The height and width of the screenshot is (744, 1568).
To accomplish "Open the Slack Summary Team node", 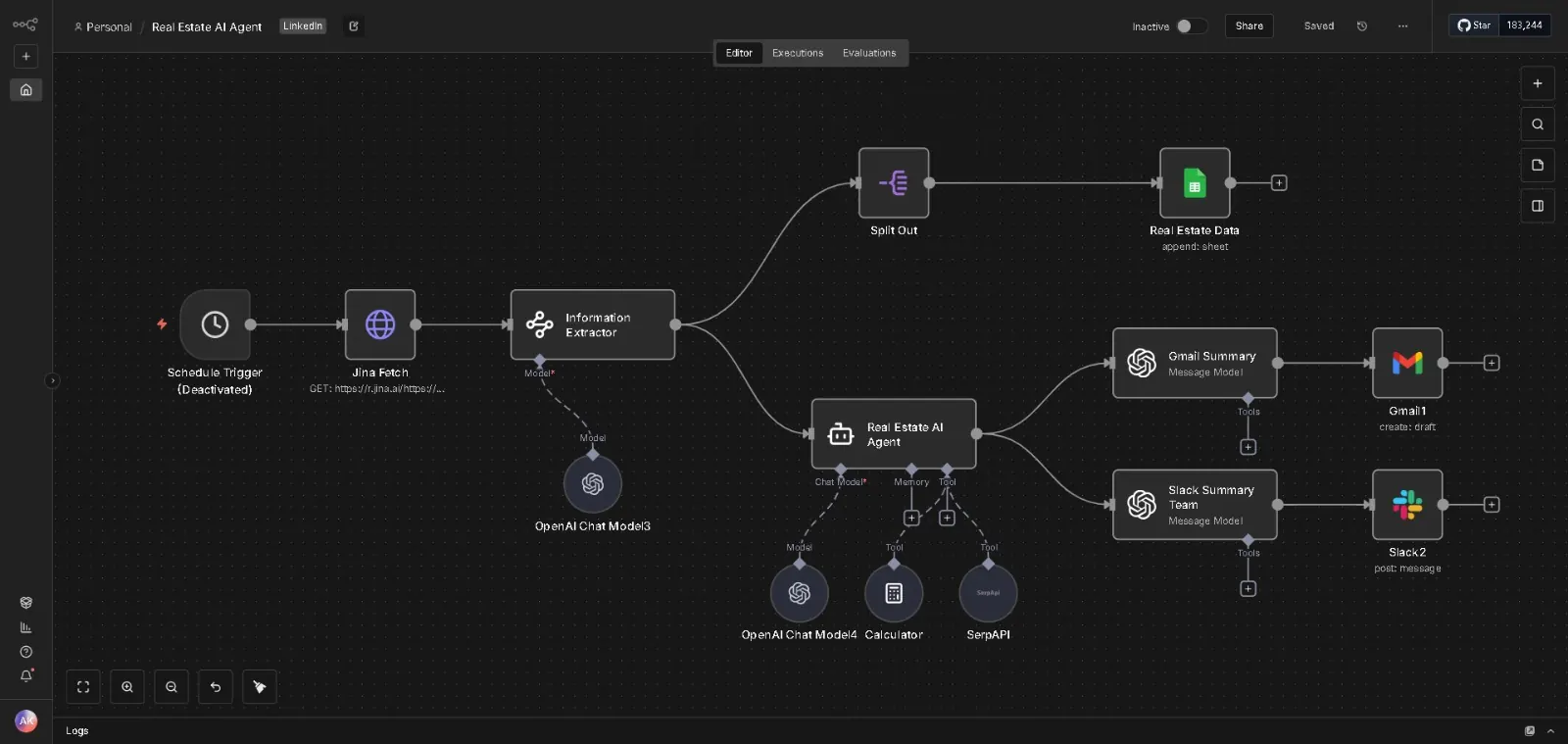I will [x=1195, y=505].
